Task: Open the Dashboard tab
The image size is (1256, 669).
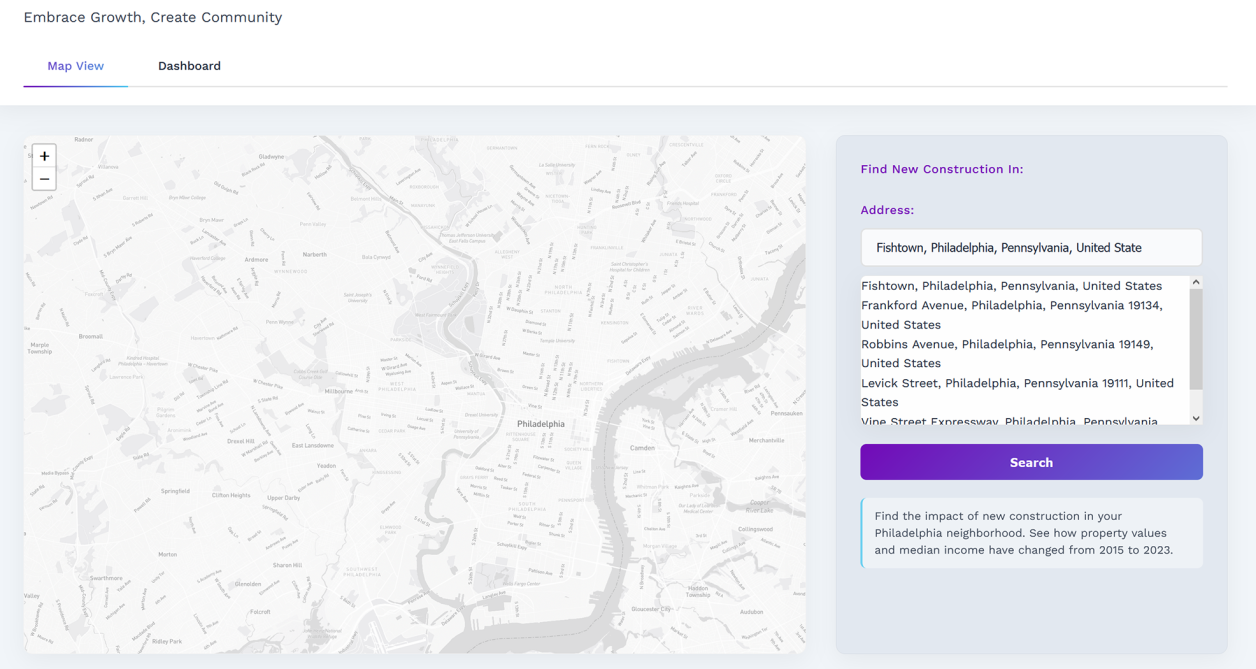Action: 189,66
